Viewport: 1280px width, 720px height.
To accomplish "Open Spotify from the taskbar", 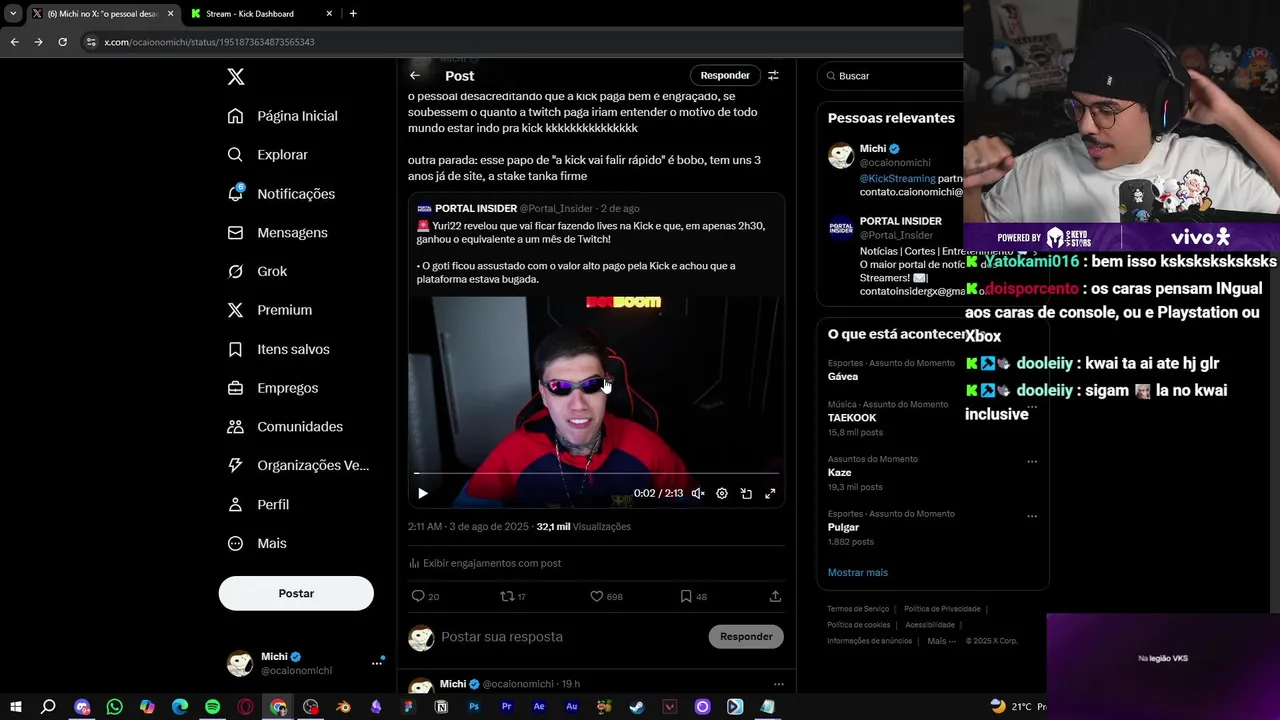I will pos(212,707).
